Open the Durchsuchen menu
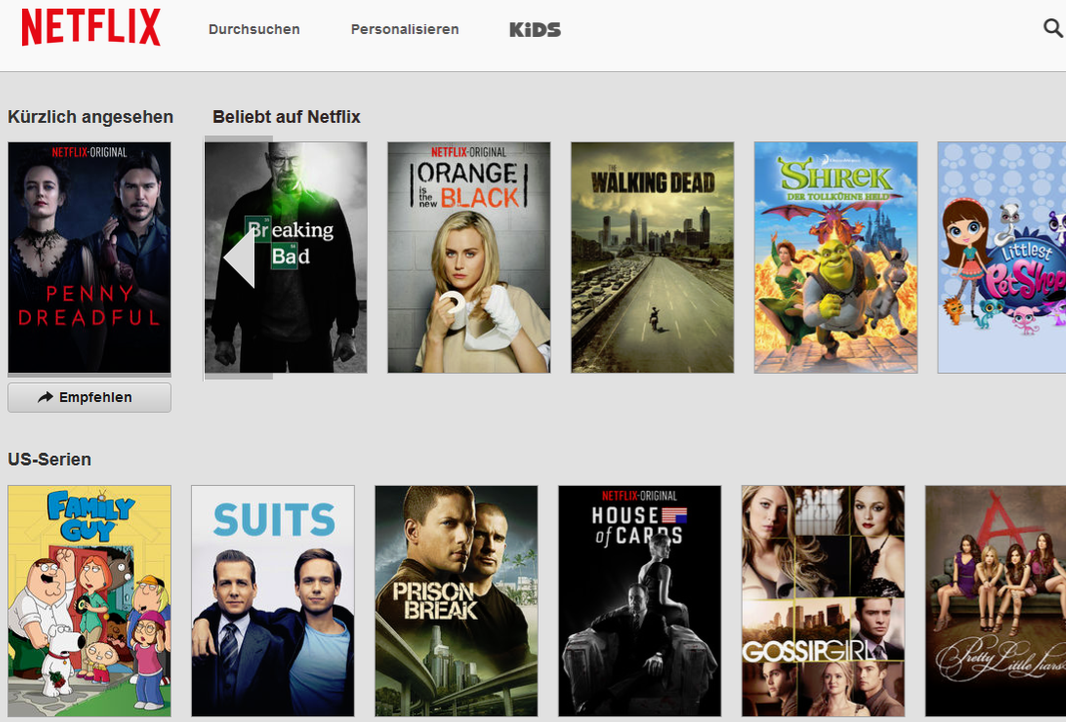The height and width of the screenshot is (722, 1066). point(254,29)
